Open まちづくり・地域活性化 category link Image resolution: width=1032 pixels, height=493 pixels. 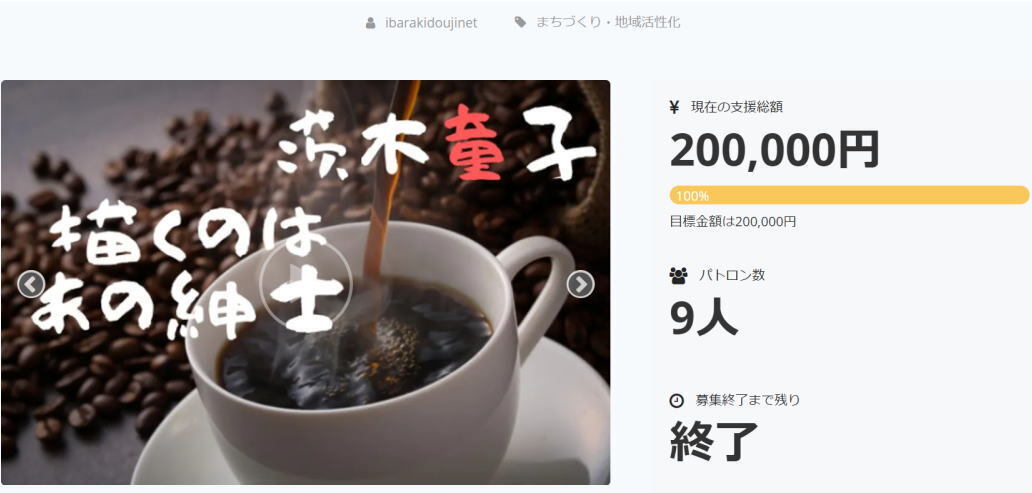pyautogui.click(x=607, y=22)
